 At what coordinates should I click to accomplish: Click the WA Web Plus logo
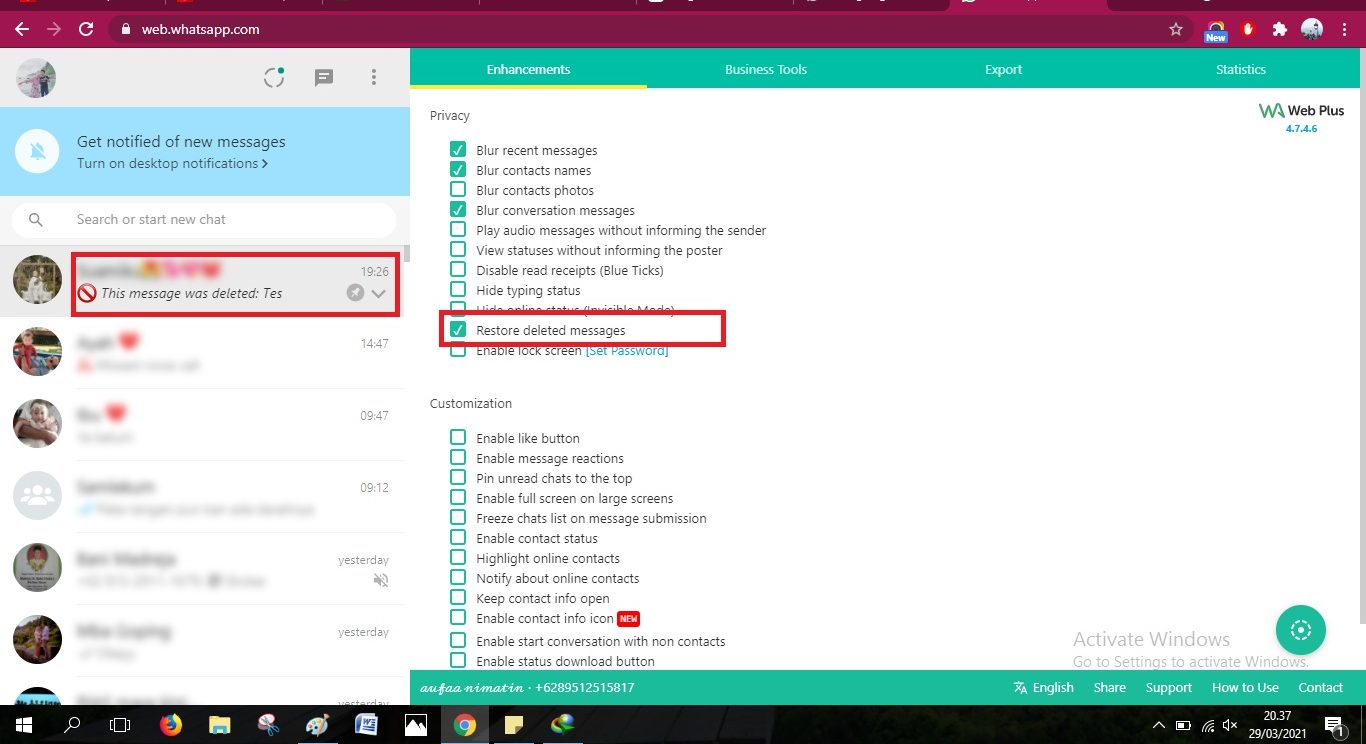pos(1300,110)
